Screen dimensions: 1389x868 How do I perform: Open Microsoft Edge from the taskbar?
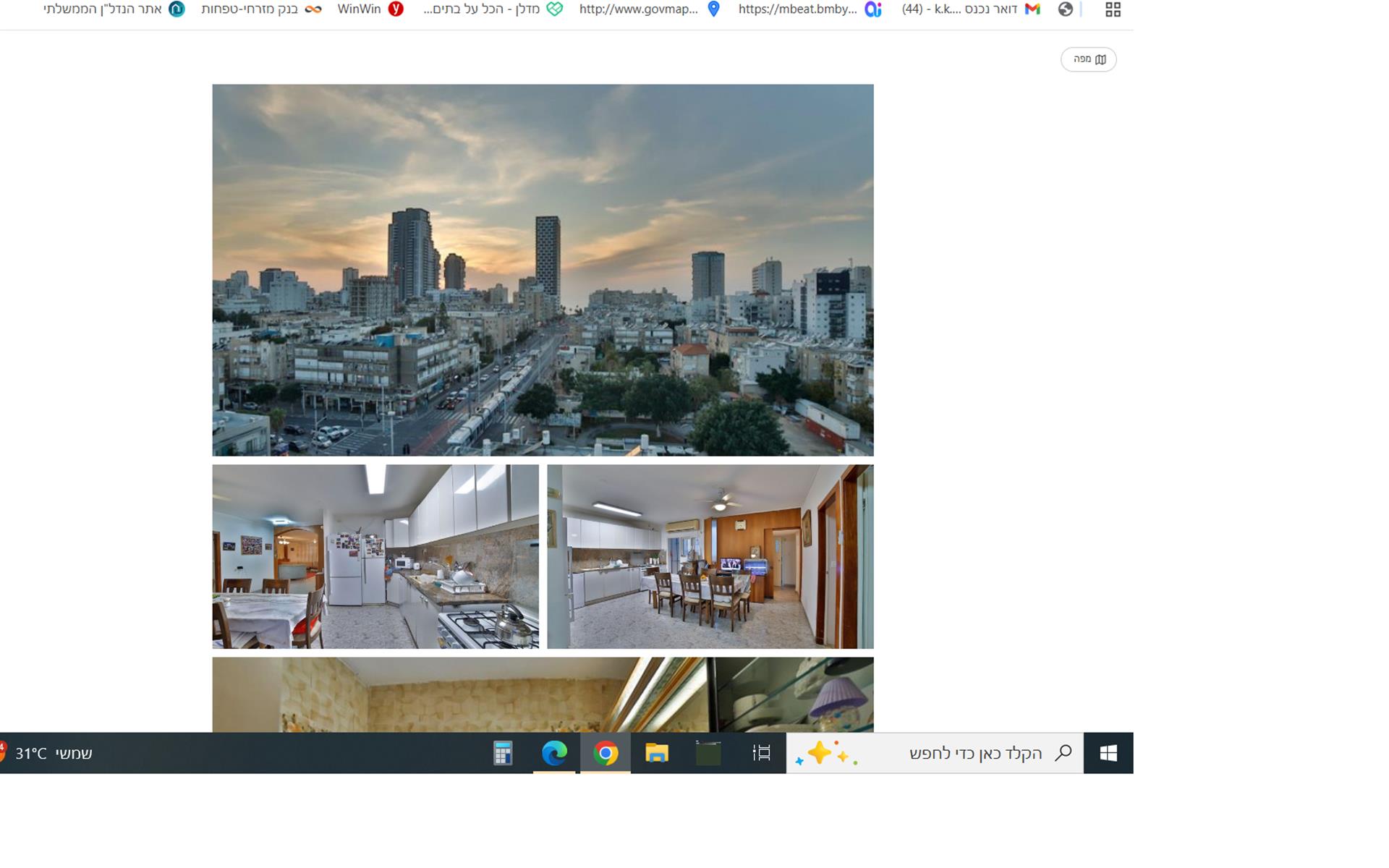[554, 753]
